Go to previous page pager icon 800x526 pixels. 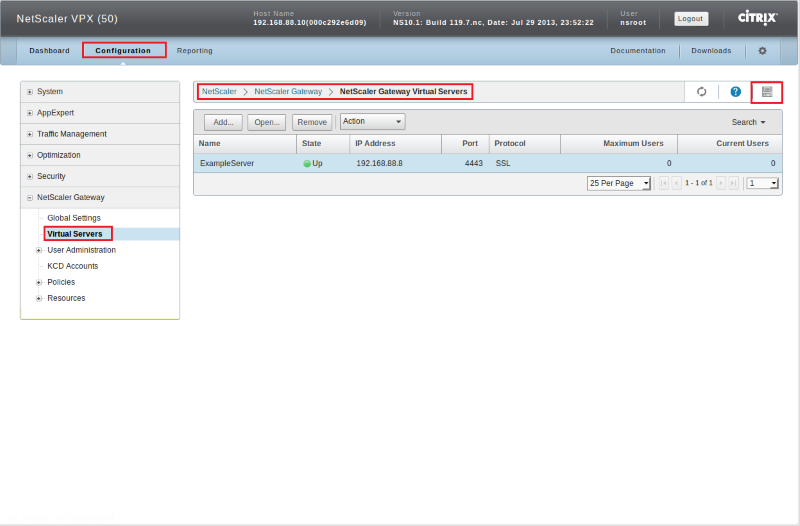coord(677,183)
